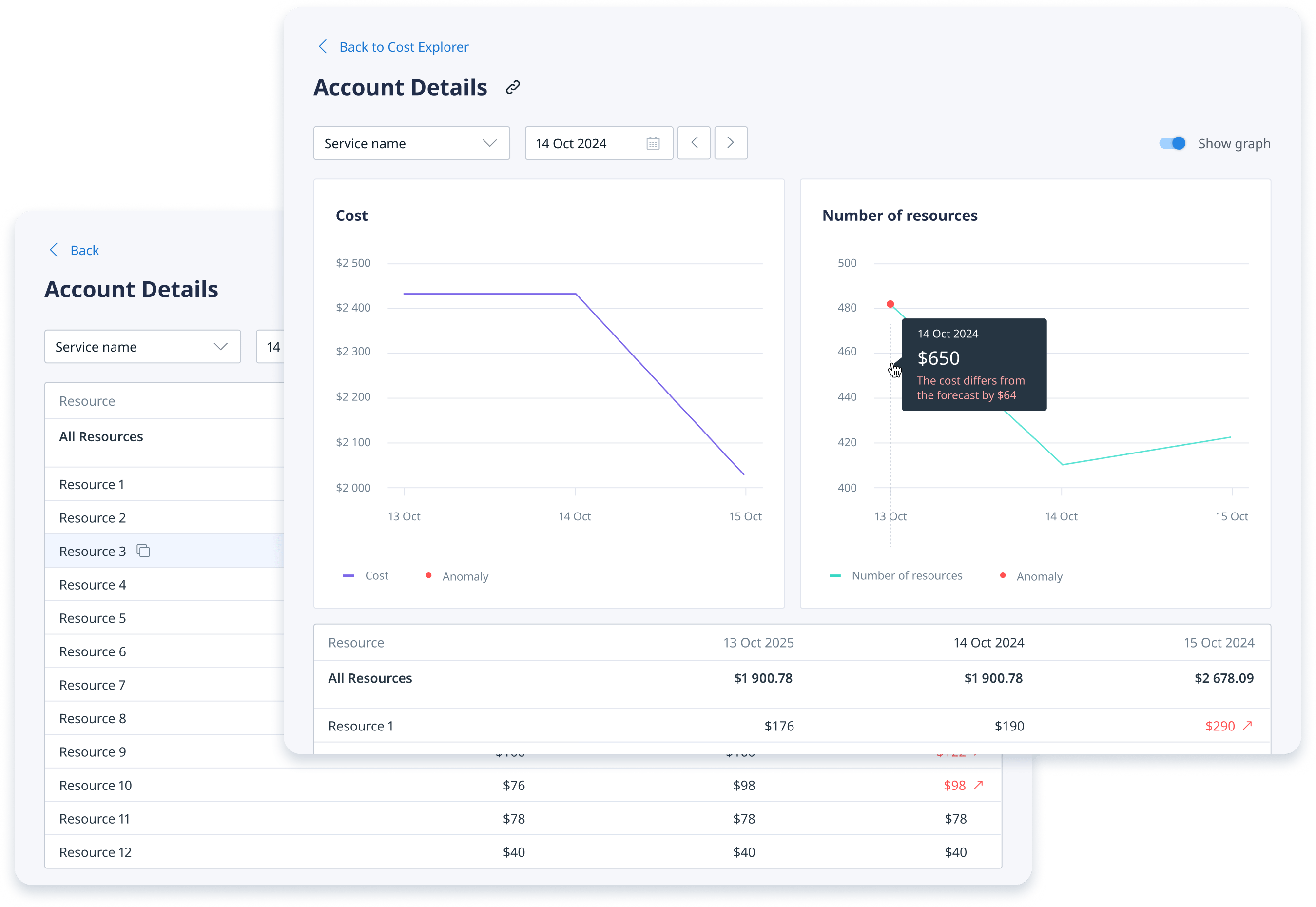The width and height of the screenshot is (1316, 907).
Task: Toggle Cost series in Cost chart legend
Action: tap(366, 576)
